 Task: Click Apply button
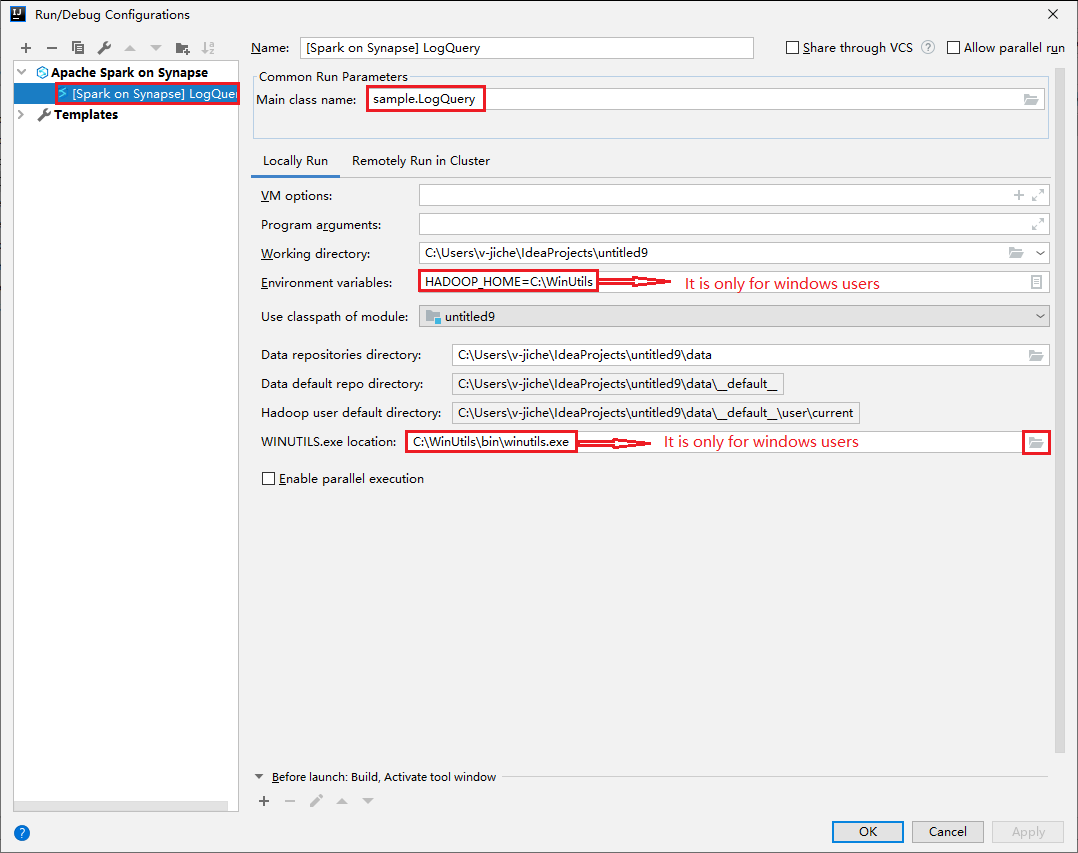[x=1028, y=832]
